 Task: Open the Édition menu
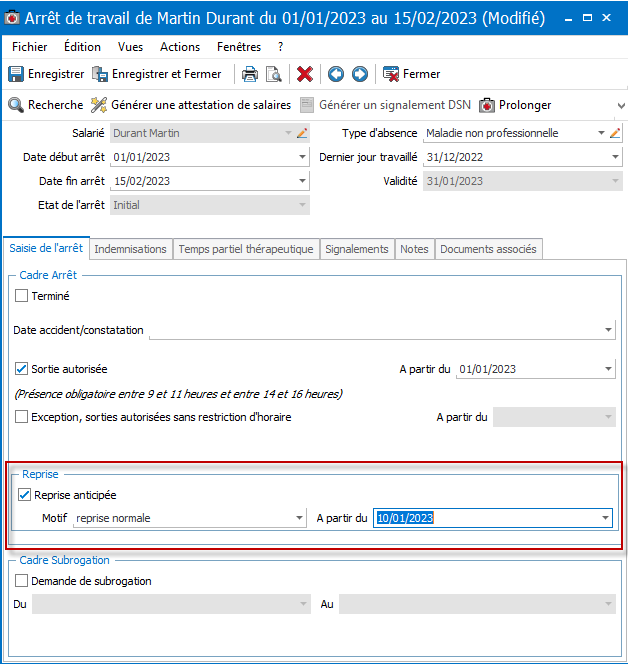pyautogui.click(x=82, y=47)
